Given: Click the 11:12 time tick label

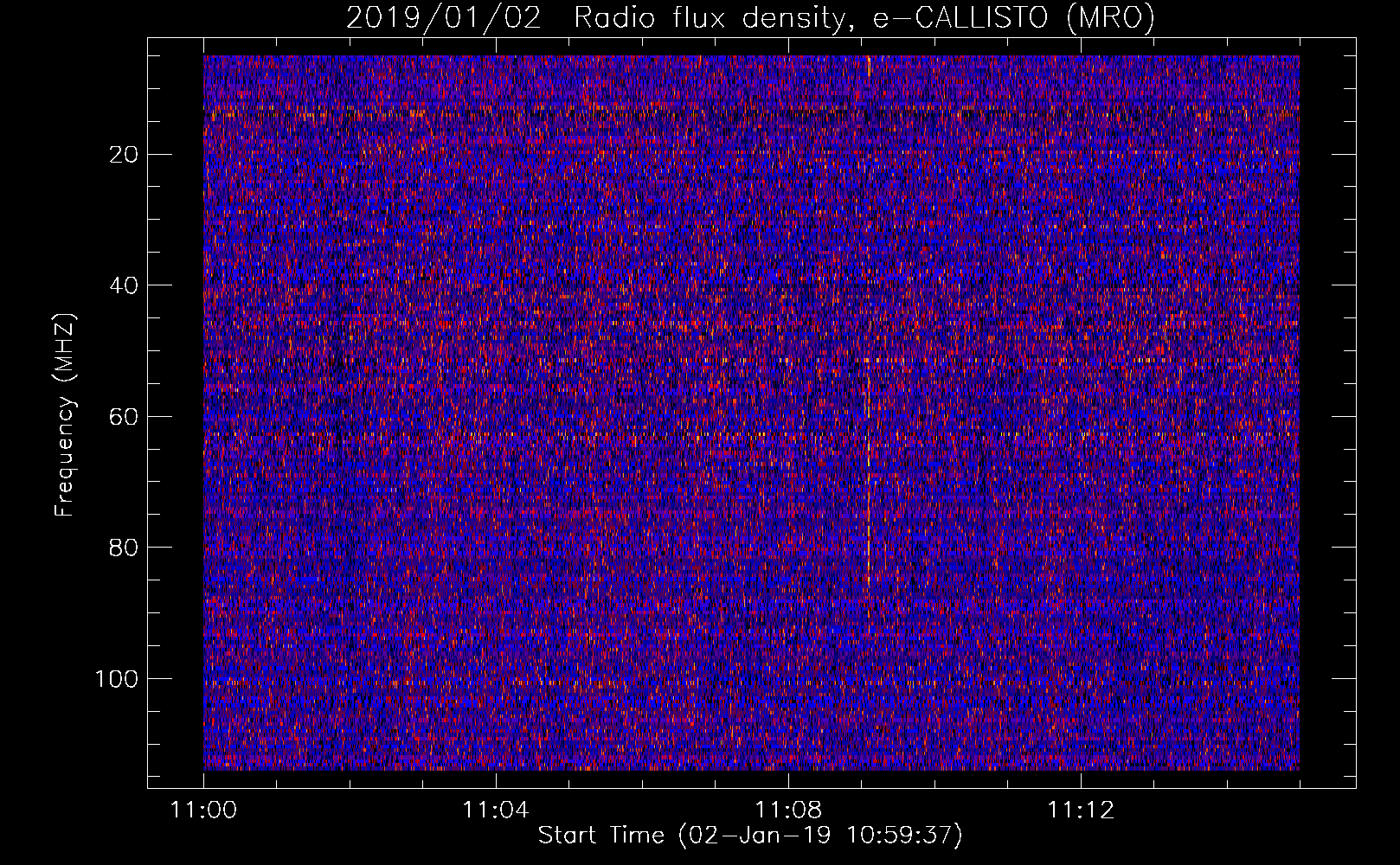Looking at the screenshot, I should pos(1081,811).
